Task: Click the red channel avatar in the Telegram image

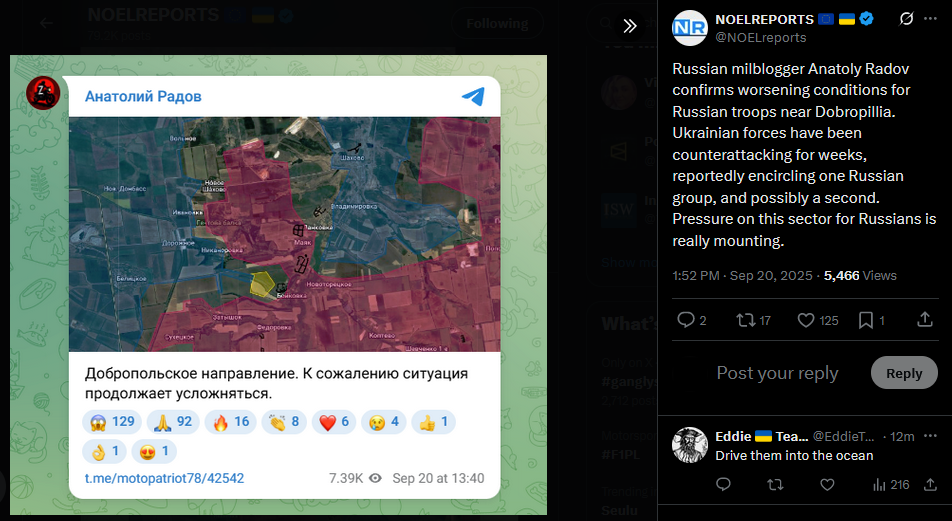Action: [x=43, y=93]
